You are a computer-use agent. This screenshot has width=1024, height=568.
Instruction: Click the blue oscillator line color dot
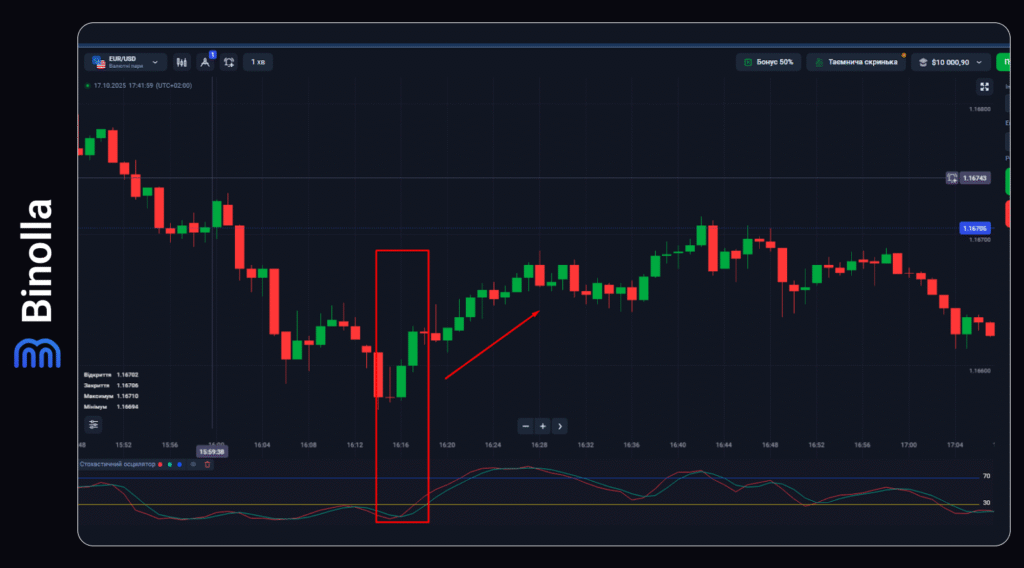(x=180, y=465)
